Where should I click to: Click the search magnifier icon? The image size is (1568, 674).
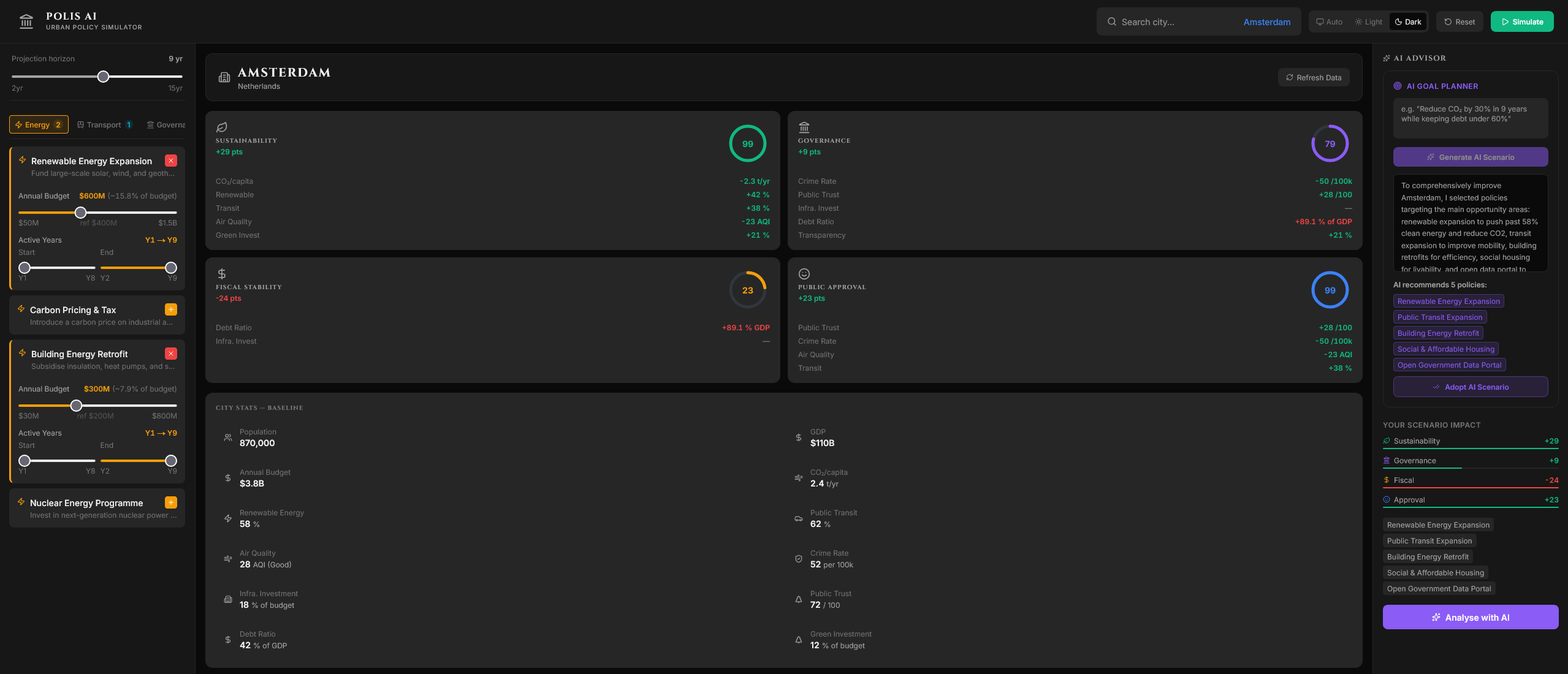tap(1111, 22)
